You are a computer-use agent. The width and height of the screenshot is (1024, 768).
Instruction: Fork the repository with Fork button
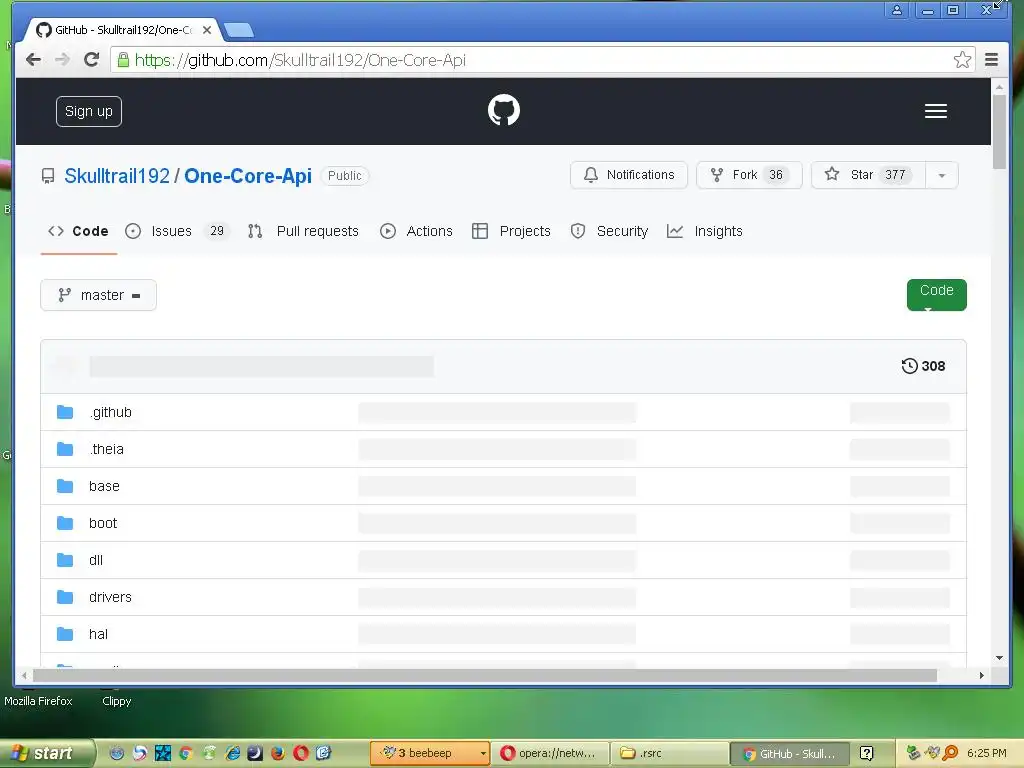pos(749,175)
